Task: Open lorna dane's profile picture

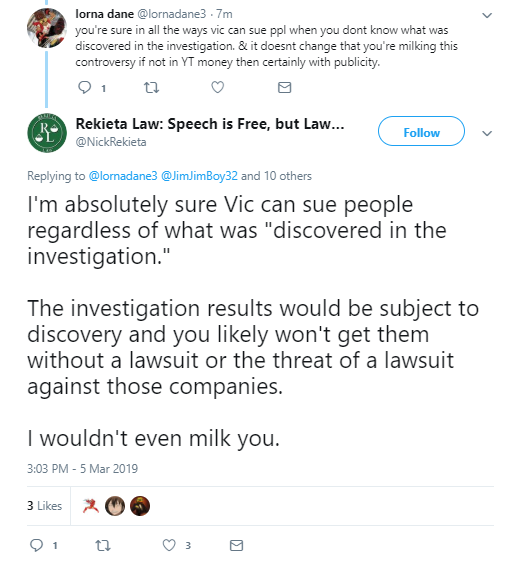Action: point(47,28)
